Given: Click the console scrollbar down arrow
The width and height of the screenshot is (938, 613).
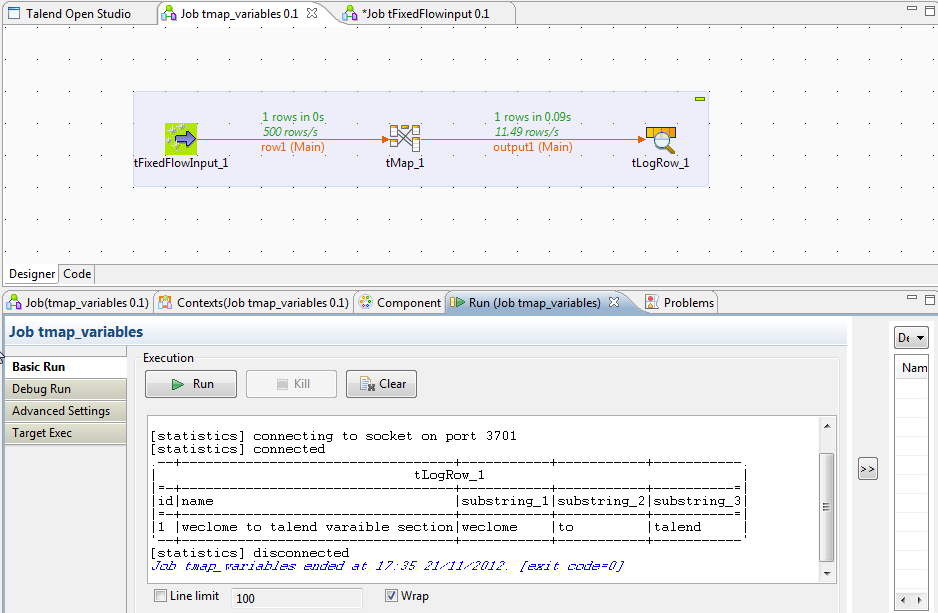Looking at the screenshot, I should 827,574.
